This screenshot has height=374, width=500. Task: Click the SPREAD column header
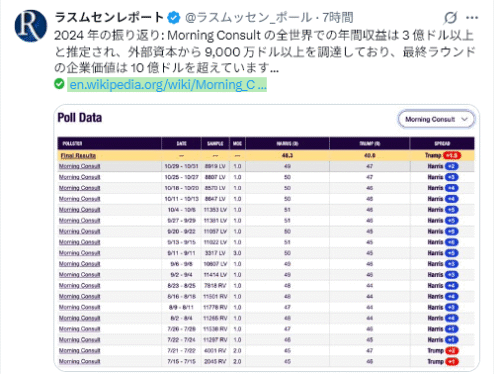442,144
